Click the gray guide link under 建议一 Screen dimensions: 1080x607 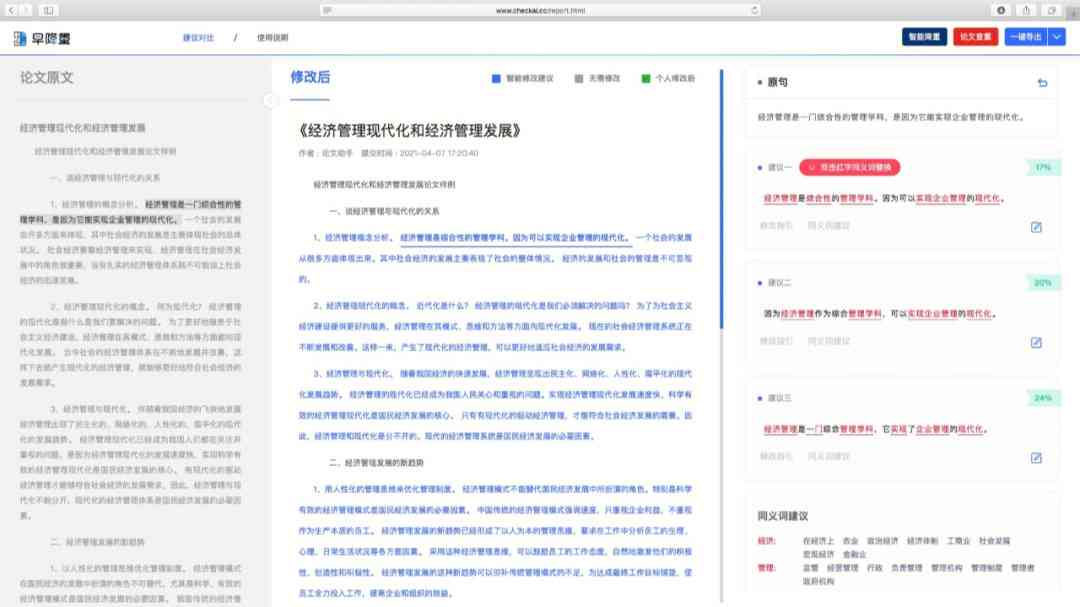776,225
